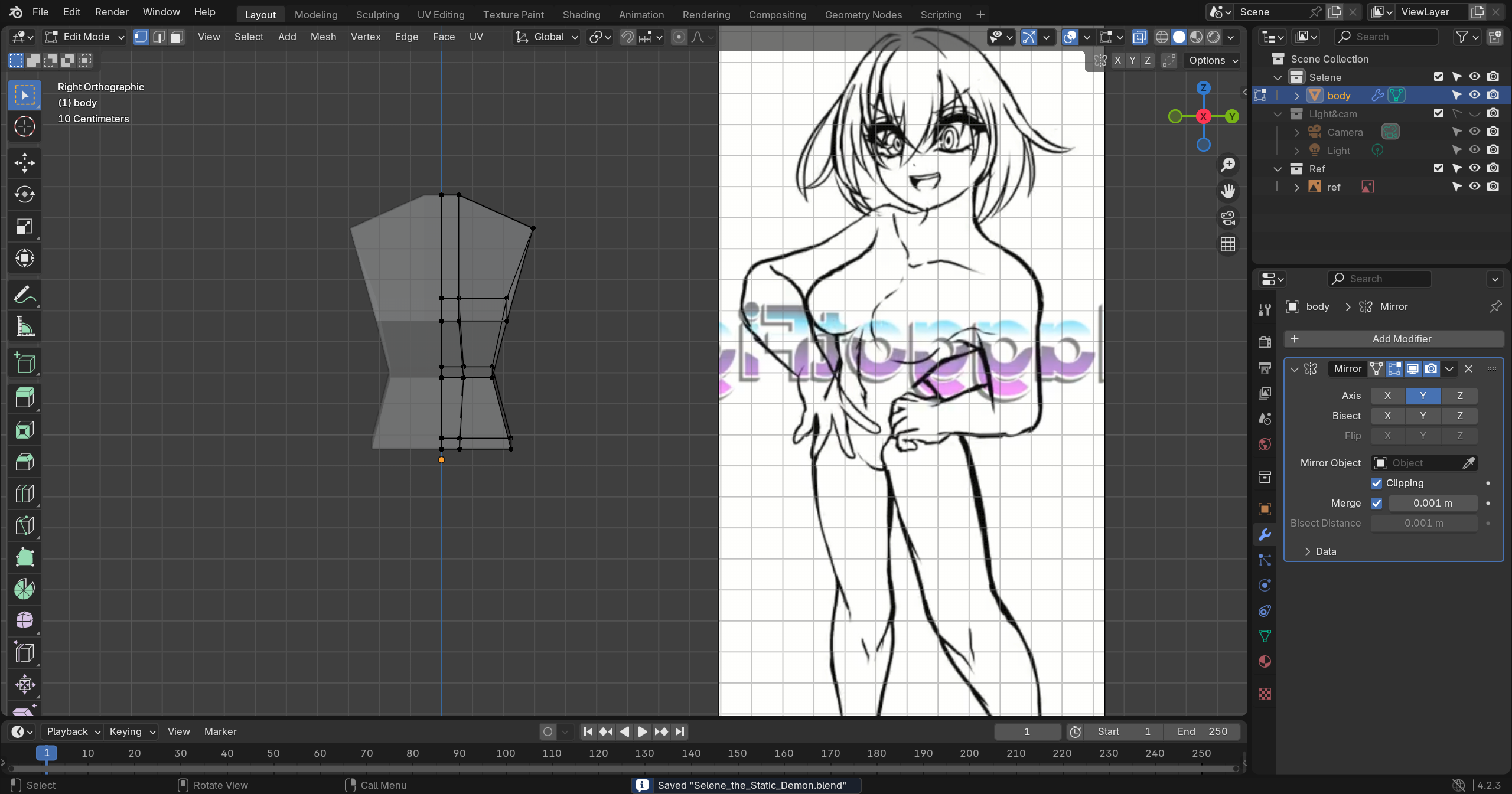Click the Merge distance field
The width and height of the screenshot is (1512, 794).
click(1433, 503)
